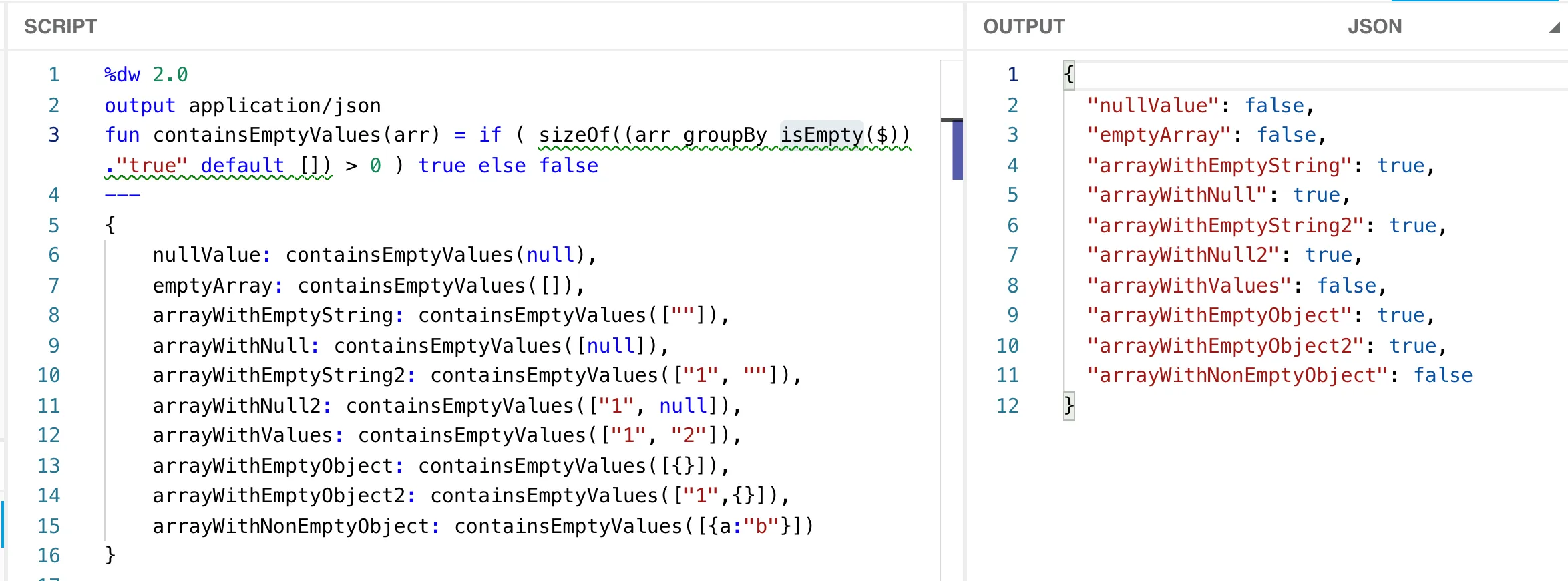Click the OUTPUT panel header

[x=1024, y=27]
